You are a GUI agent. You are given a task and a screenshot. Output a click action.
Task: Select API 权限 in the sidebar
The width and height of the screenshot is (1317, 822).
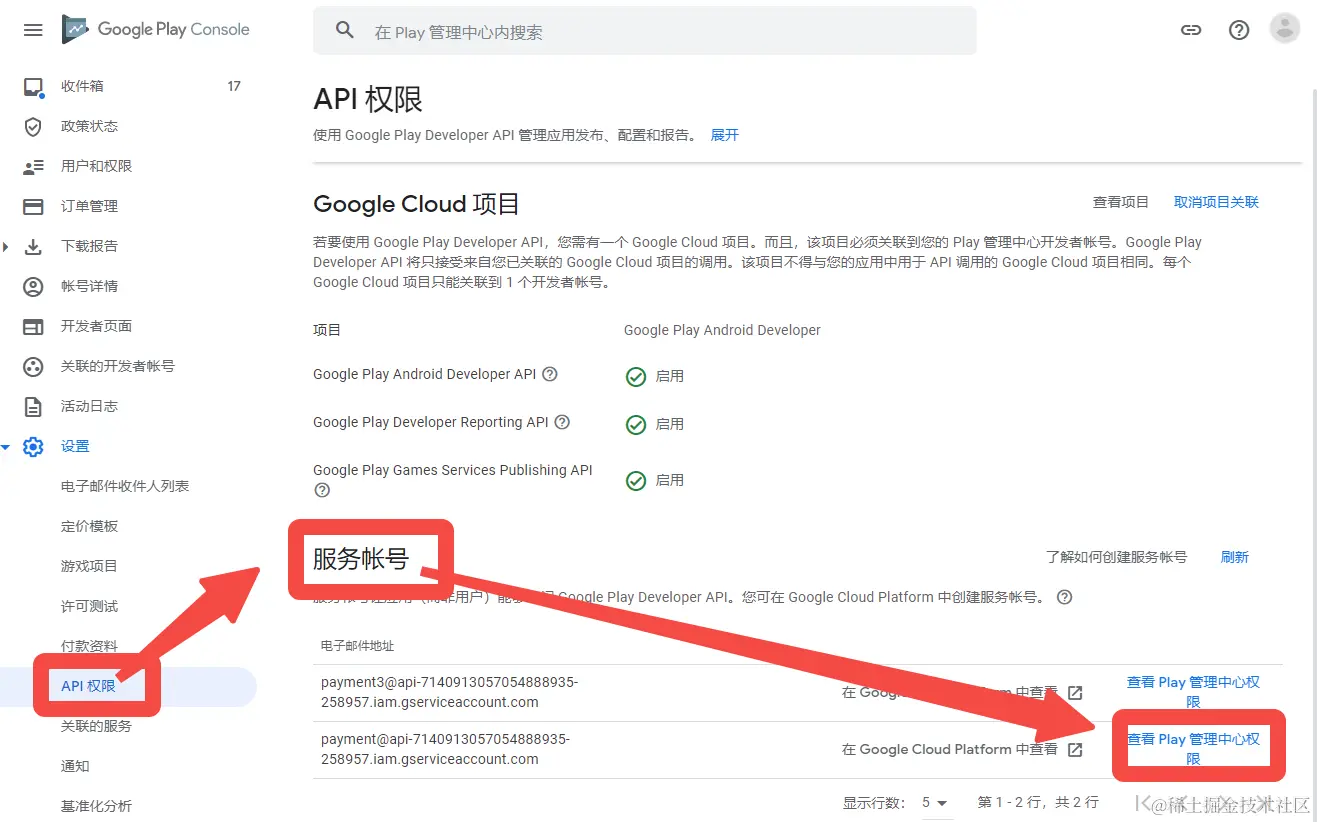coord(88,686)
